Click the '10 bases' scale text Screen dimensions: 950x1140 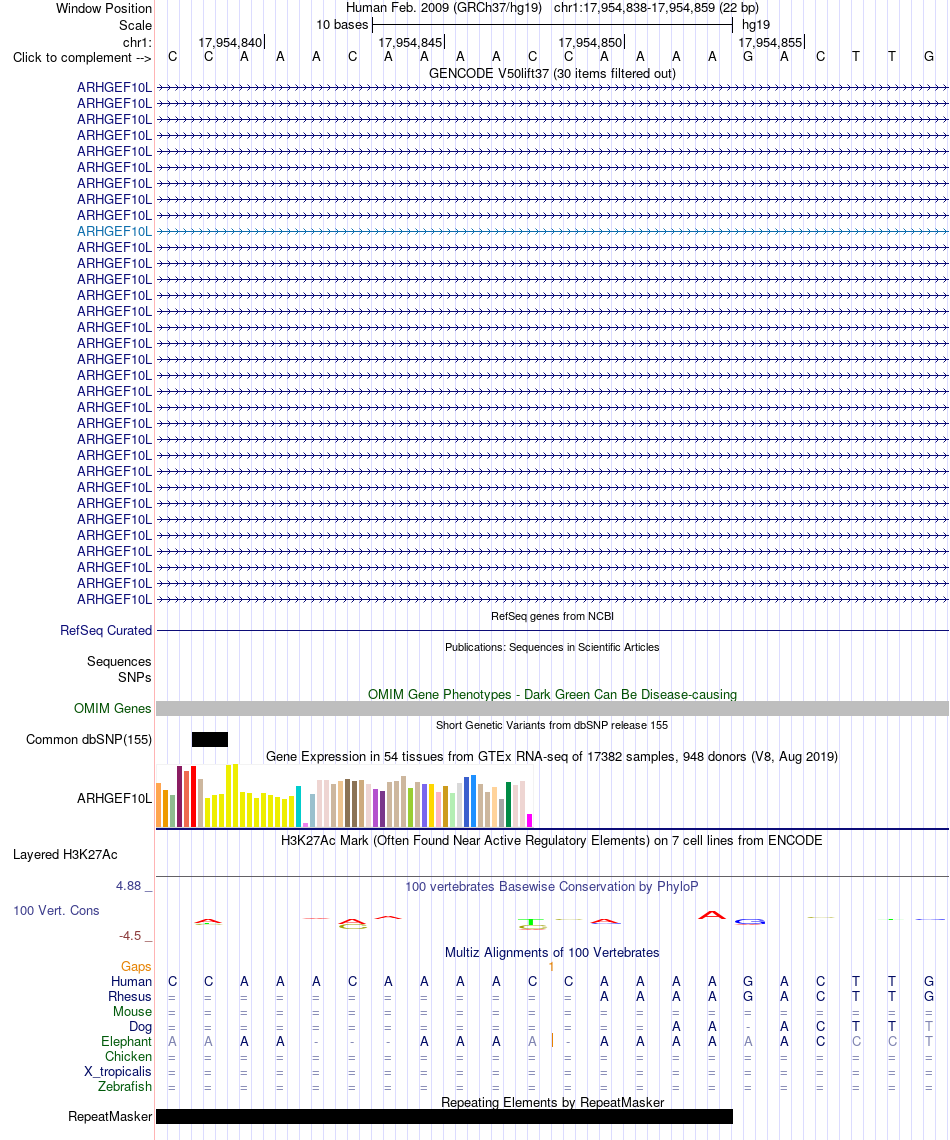342,25
